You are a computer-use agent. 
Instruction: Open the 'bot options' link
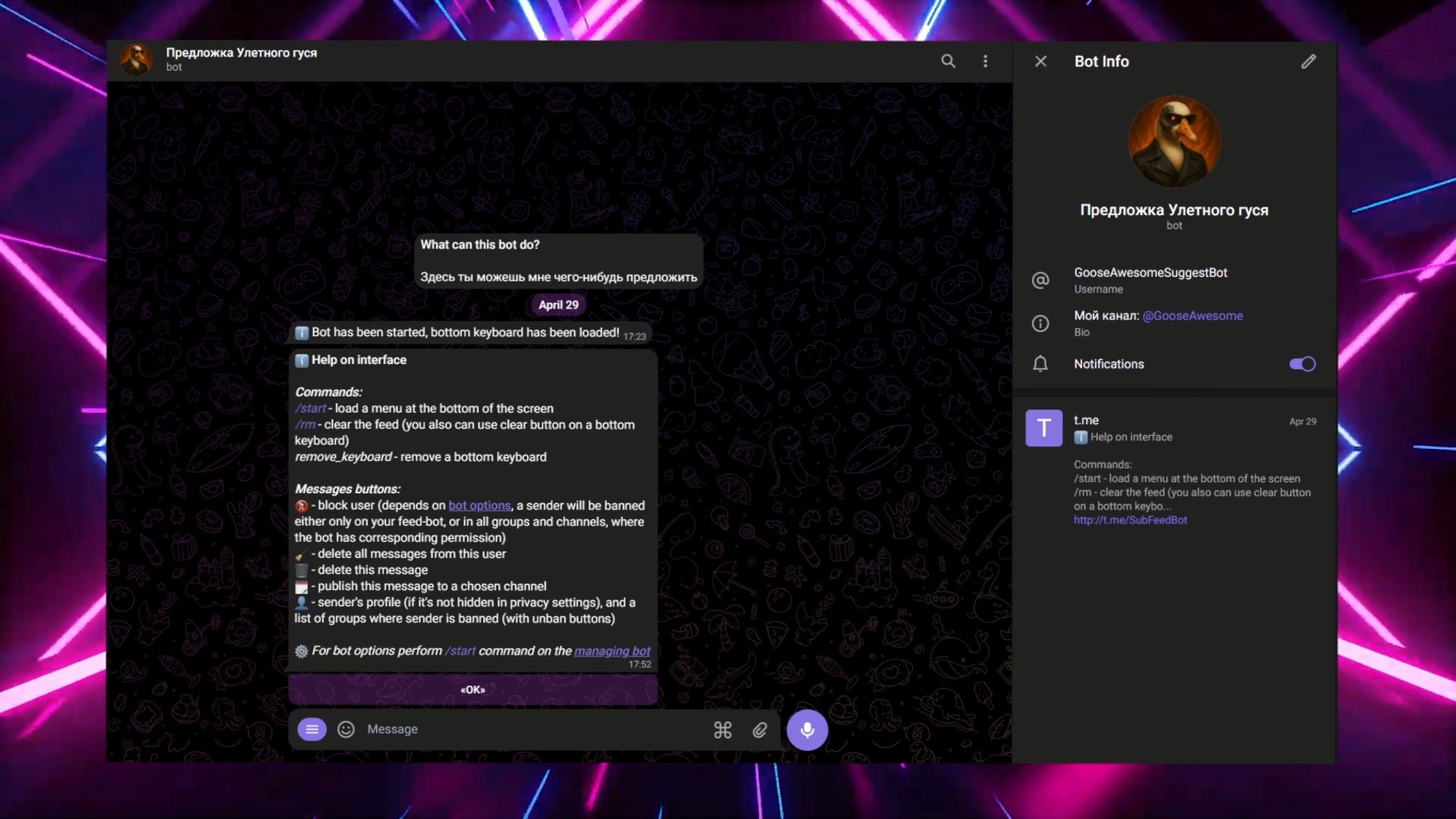479,506
